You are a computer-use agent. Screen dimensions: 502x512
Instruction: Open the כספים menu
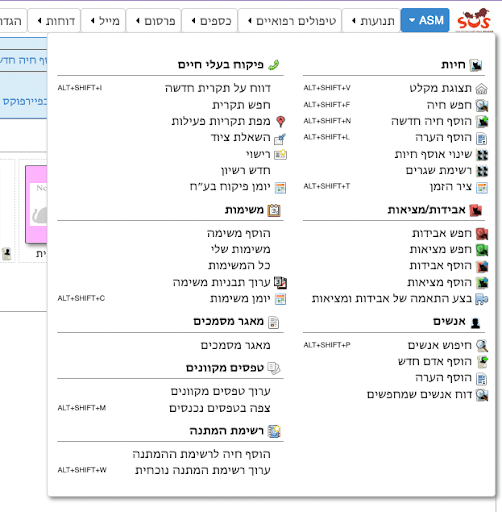click(x=209, y=21)
